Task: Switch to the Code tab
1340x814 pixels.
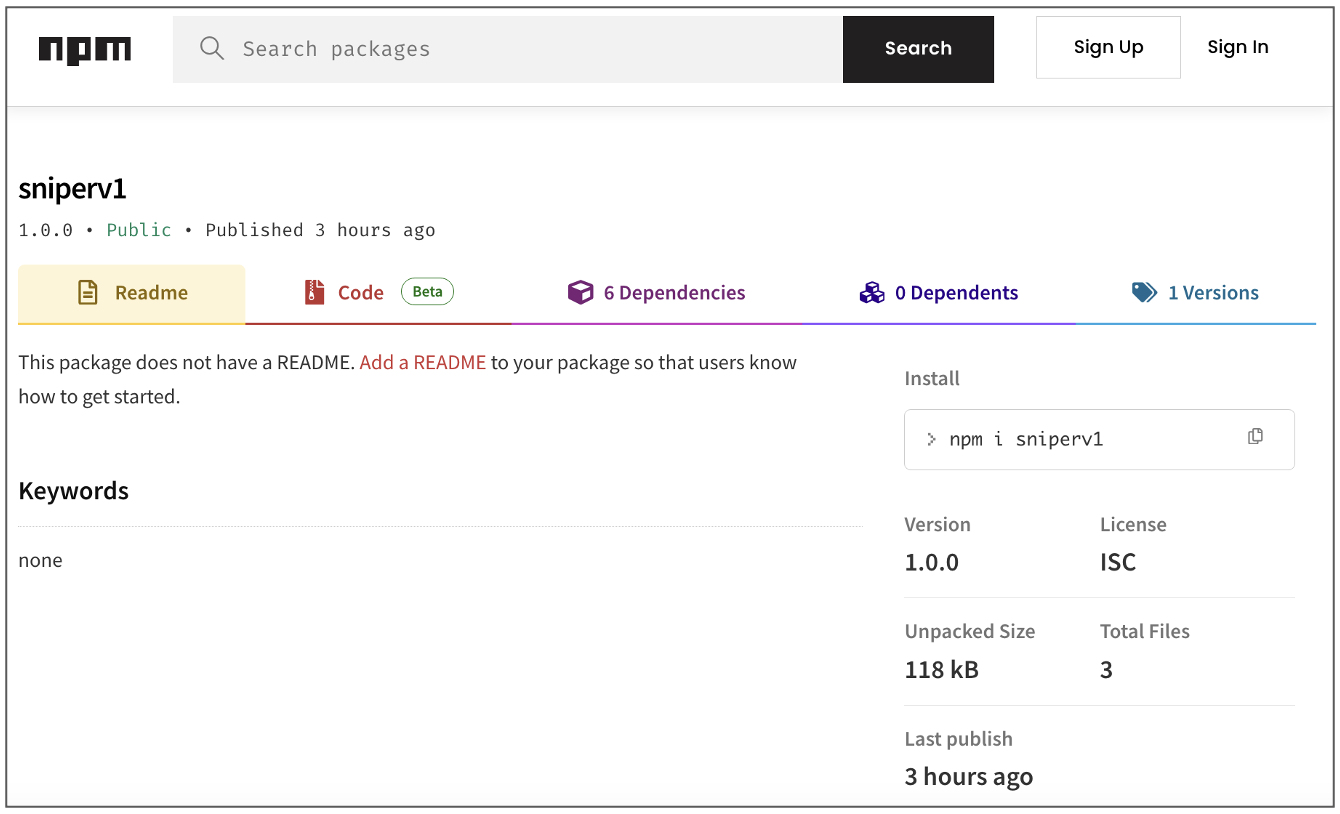Action: point(360,293)
